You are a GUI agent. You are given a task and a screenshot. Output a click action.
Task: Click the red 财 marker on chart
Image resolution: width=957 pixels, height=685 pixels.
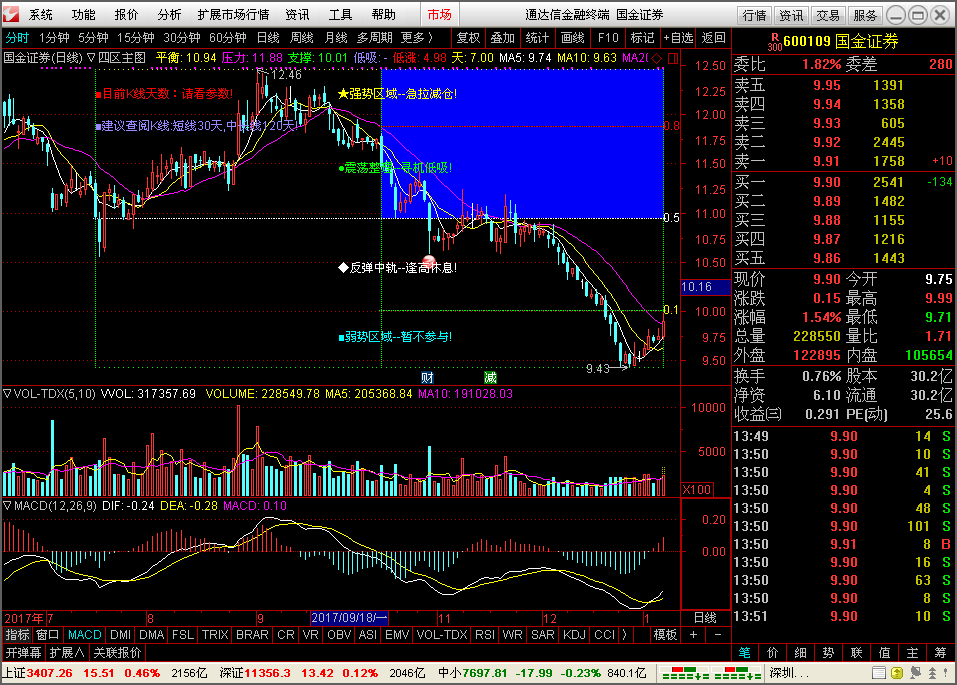point(427,377)
